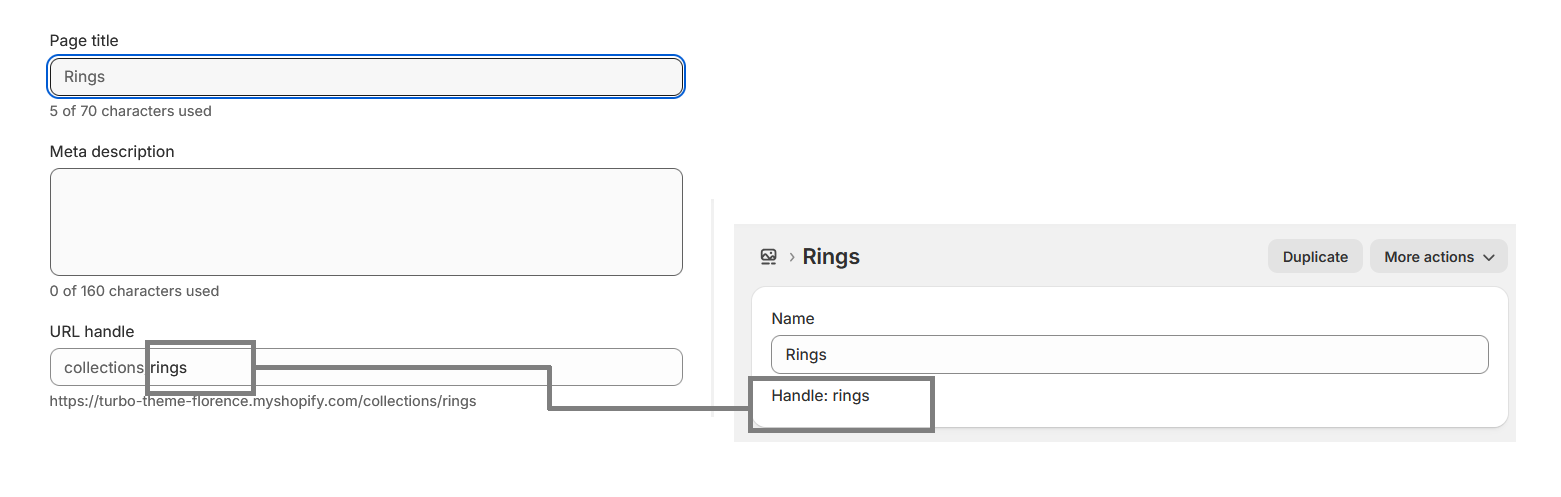Click the breadcrumb menu icon beside Rings
The height and width of the screenshot is (497, 1561).
[768, 257]
